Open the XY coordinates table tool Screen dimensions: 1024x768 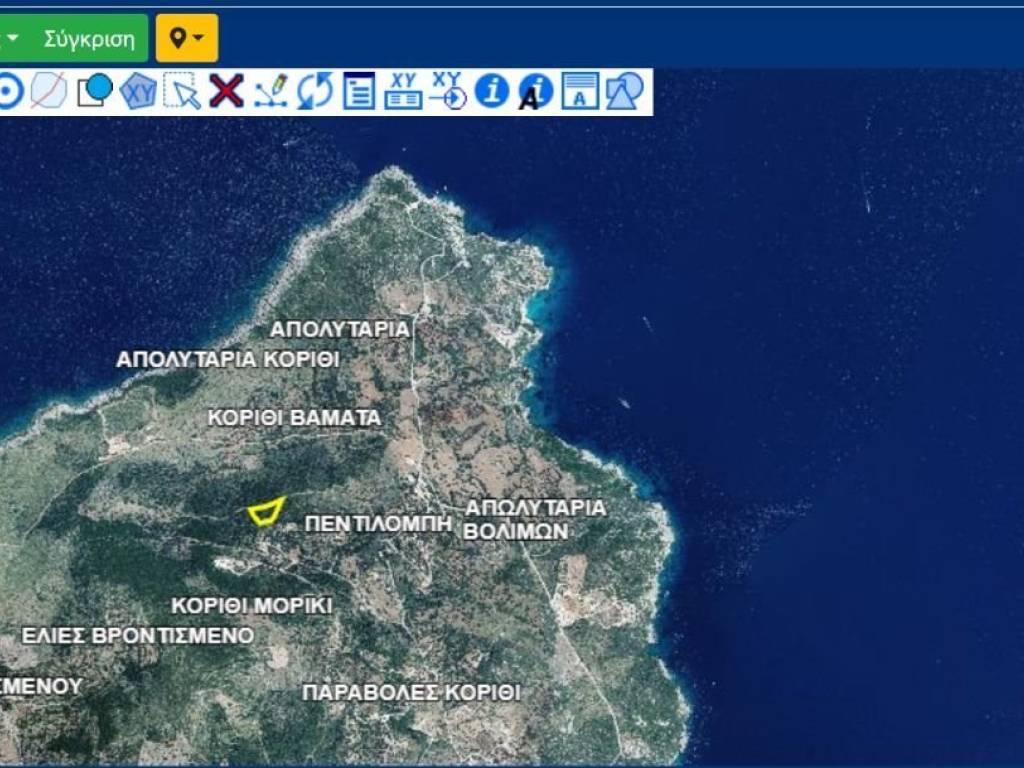point(403,92)
